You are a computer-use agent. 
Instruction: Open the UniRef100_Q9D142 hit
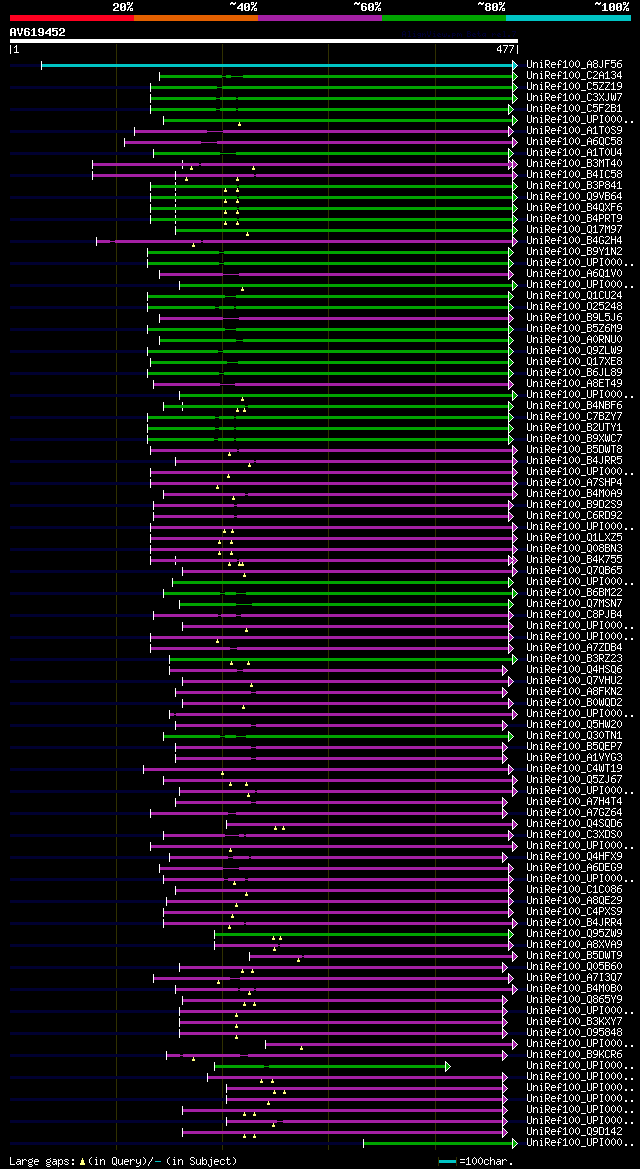(x=574, y=1132)
